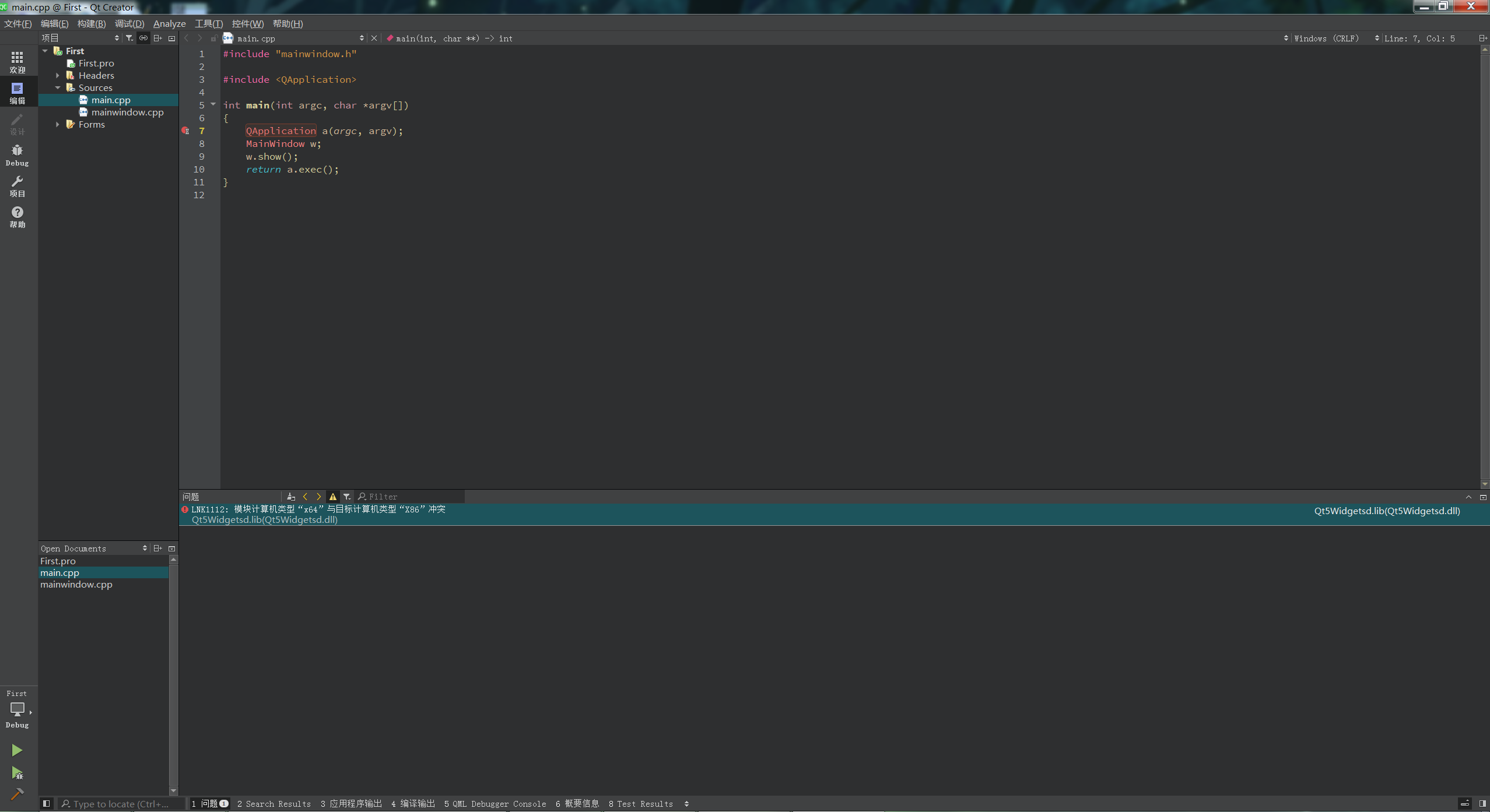This screenshot has height=812, width=1490.
Task: Split the Projects side panel
Action: pyautogui.click(x=157, y=38)
